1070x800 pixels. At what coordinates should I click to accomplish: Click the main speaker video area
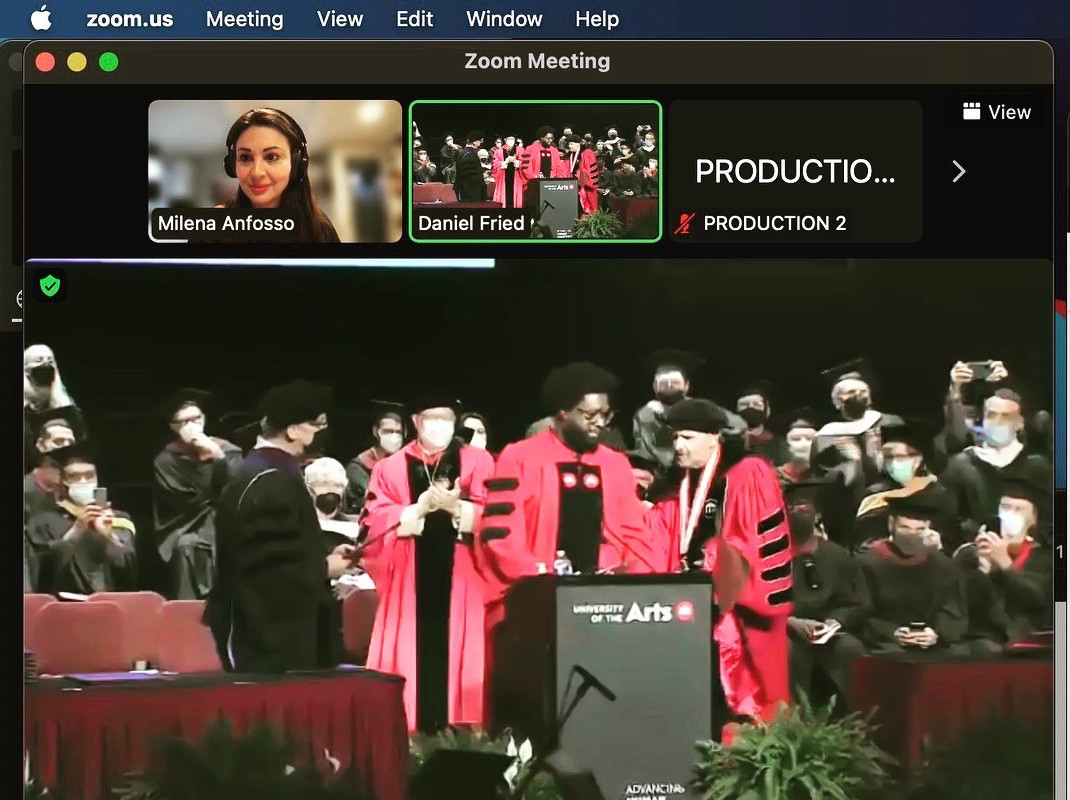[538, 530]
